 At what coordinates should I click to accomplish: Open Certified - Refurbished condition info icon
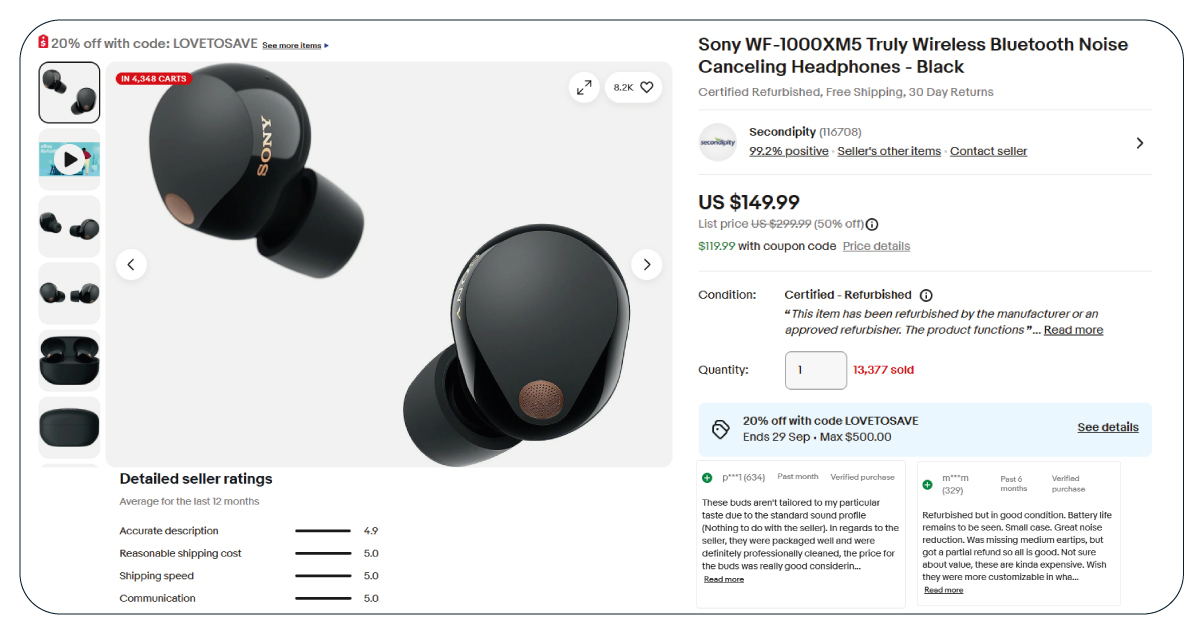926,295
